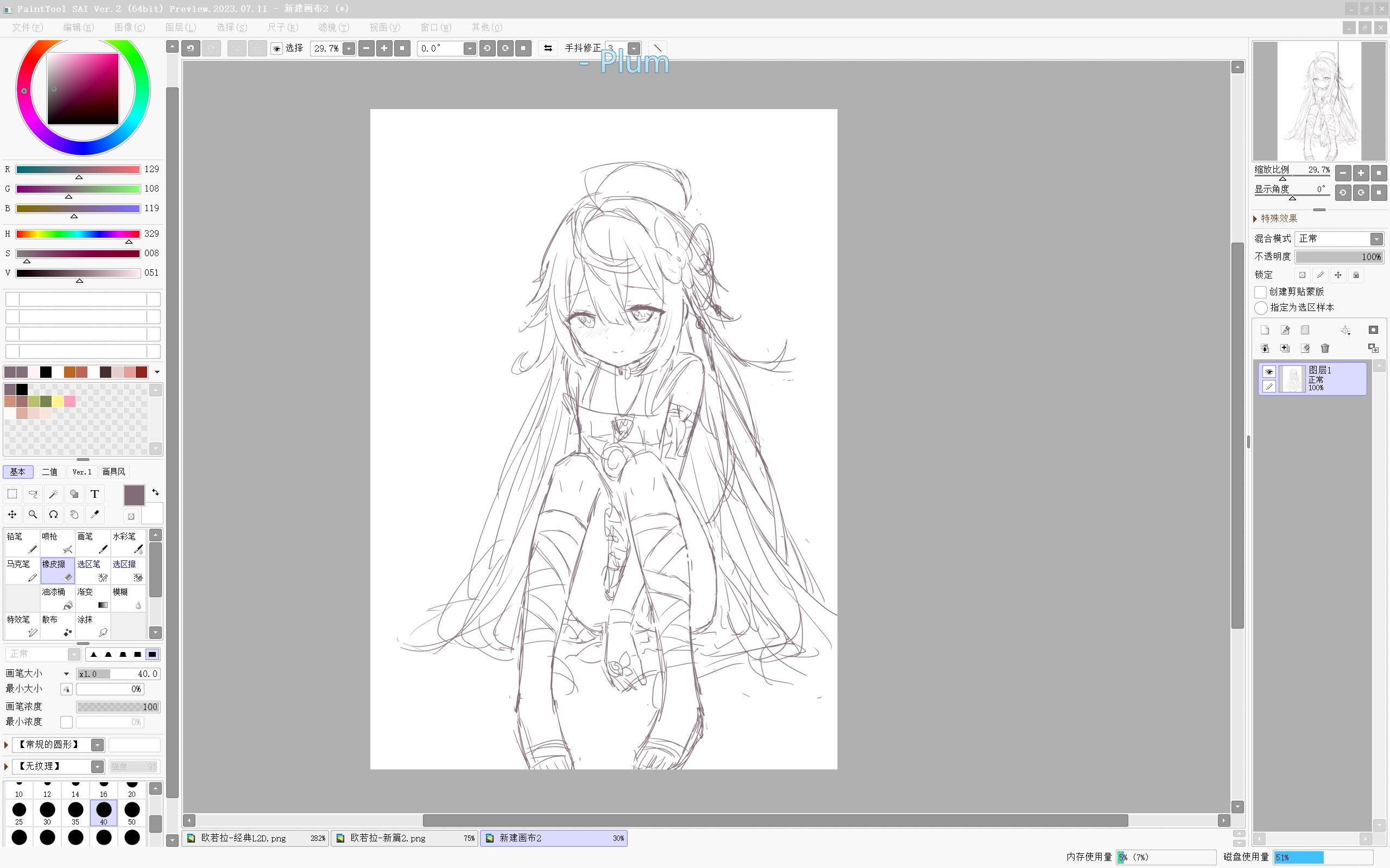This screenshot has width=1390, height=868.
Task: Create a new linework layer
Action: 1285,330
